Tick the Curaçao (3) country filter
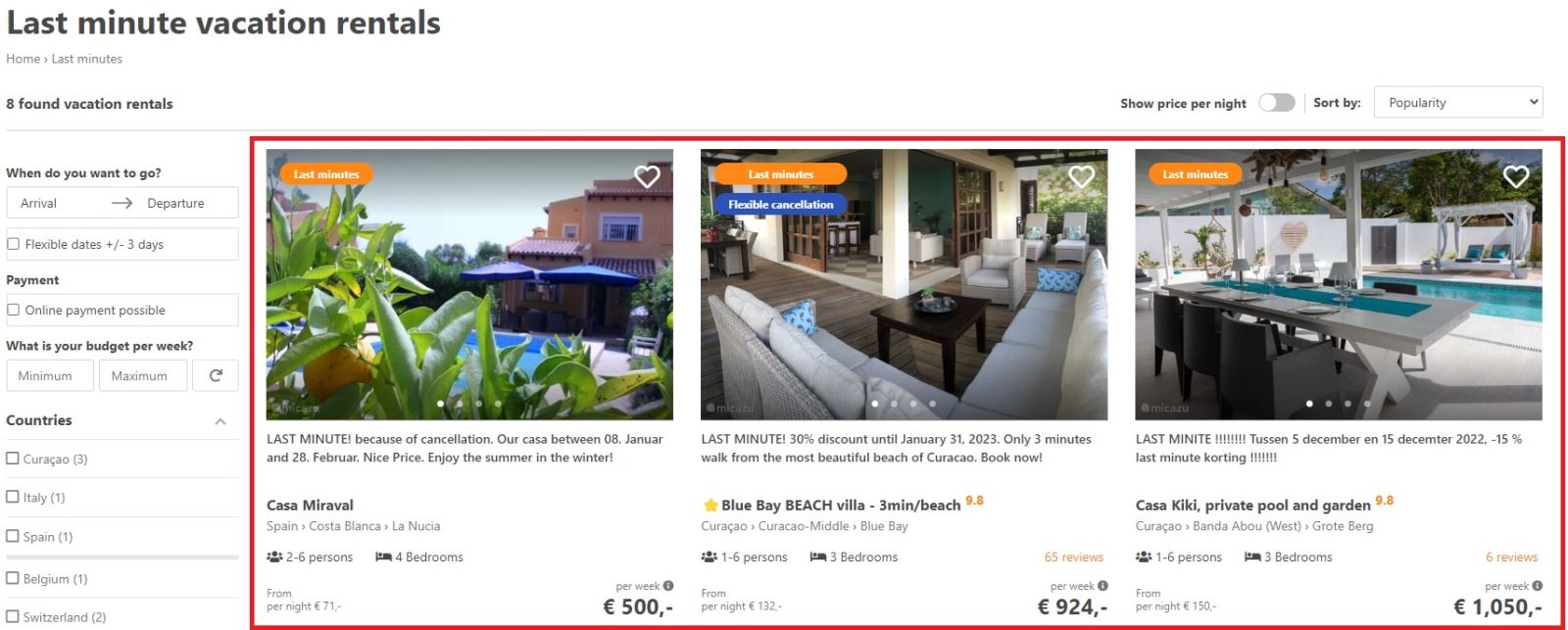 click(13, 459)
